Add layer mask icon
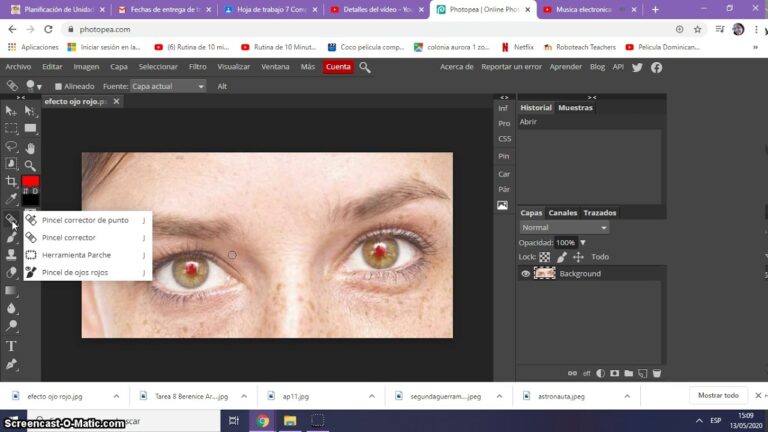This screenshot has width=768, height=432. coord(614,373)
